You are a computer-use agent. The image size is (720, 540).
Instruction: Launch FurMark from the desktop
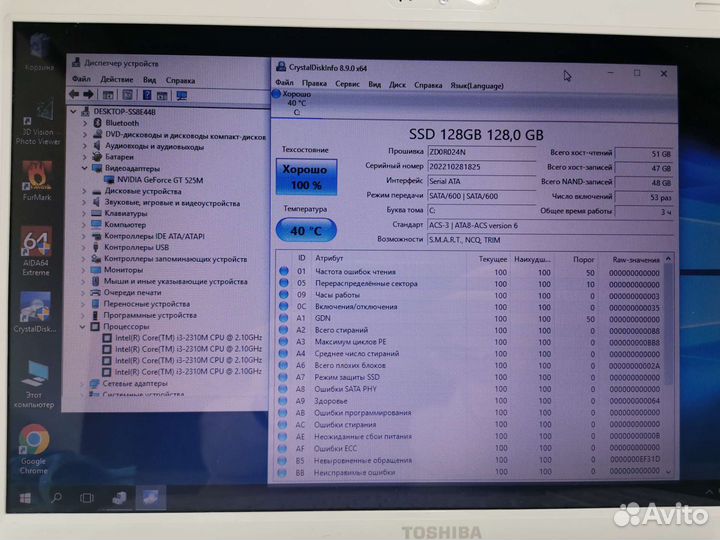point(37,181)
